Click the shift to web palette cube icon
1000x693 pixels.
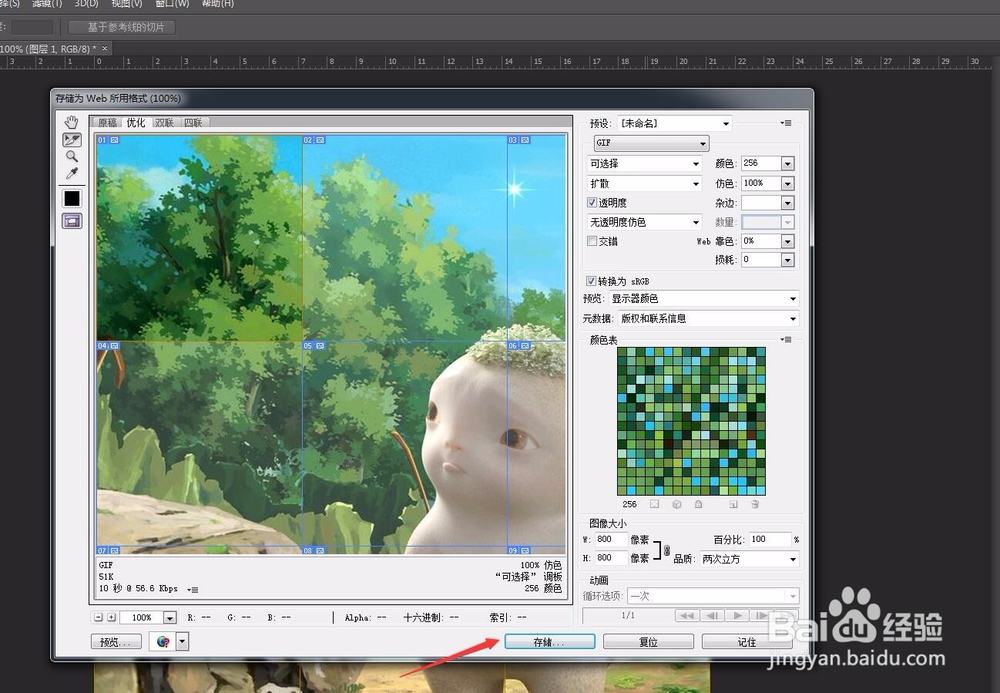677,504
